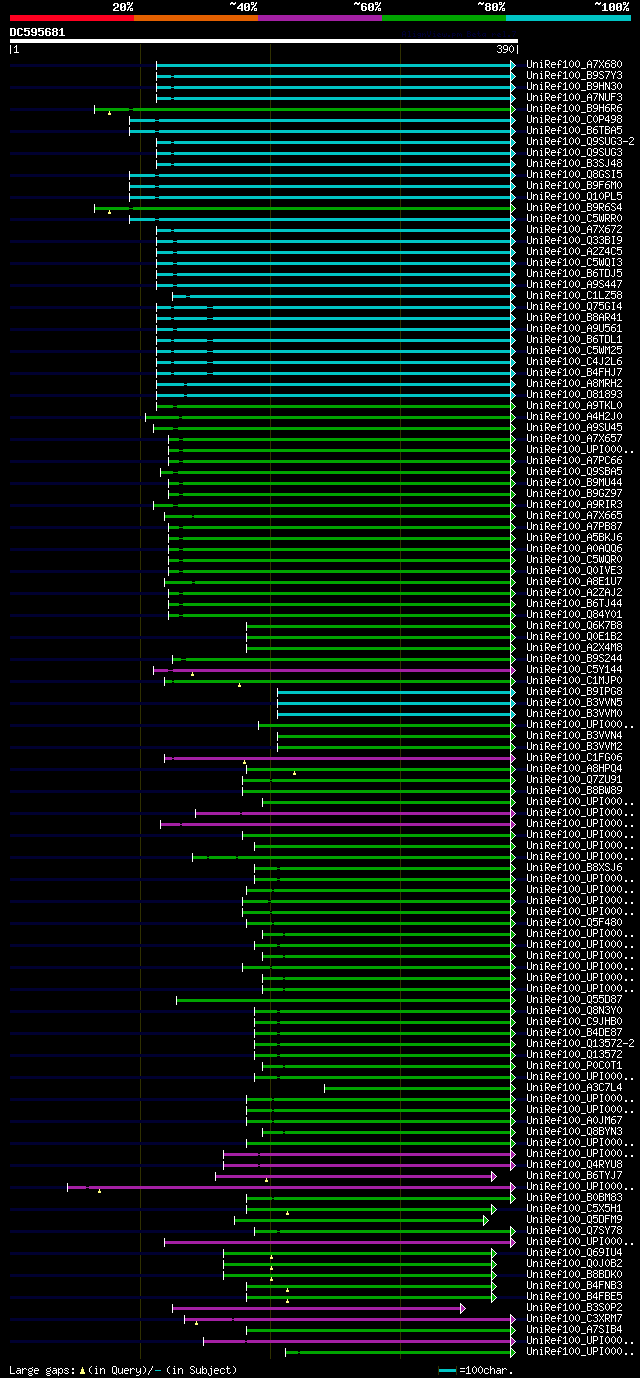Click label UniRef100_Q9SUG3-2
The height and width of the screenshot is (1378, 640).
tap(580, 141)
